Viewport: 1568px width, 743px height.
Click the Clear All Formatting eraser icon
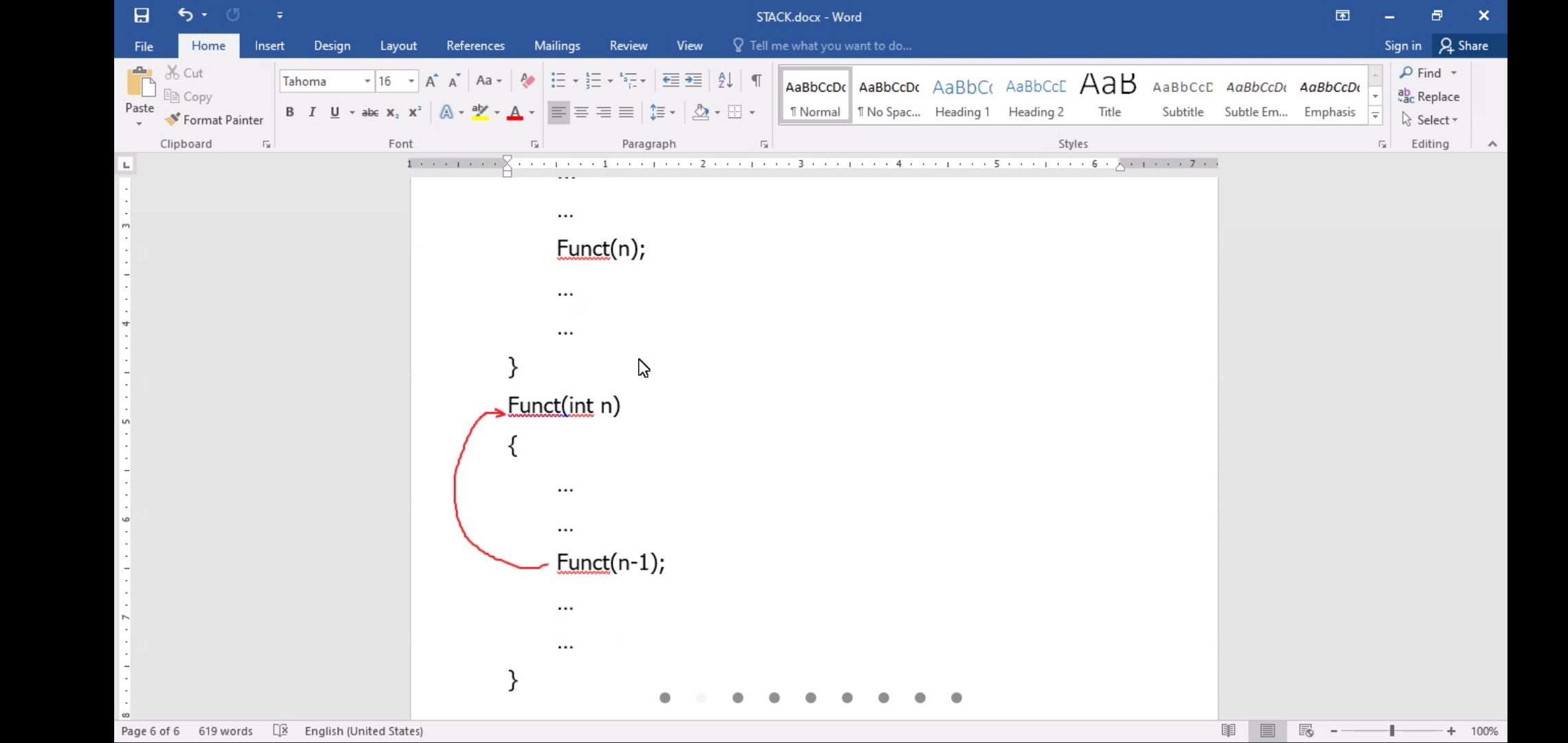pyautogui.click(x=527, y=80)
